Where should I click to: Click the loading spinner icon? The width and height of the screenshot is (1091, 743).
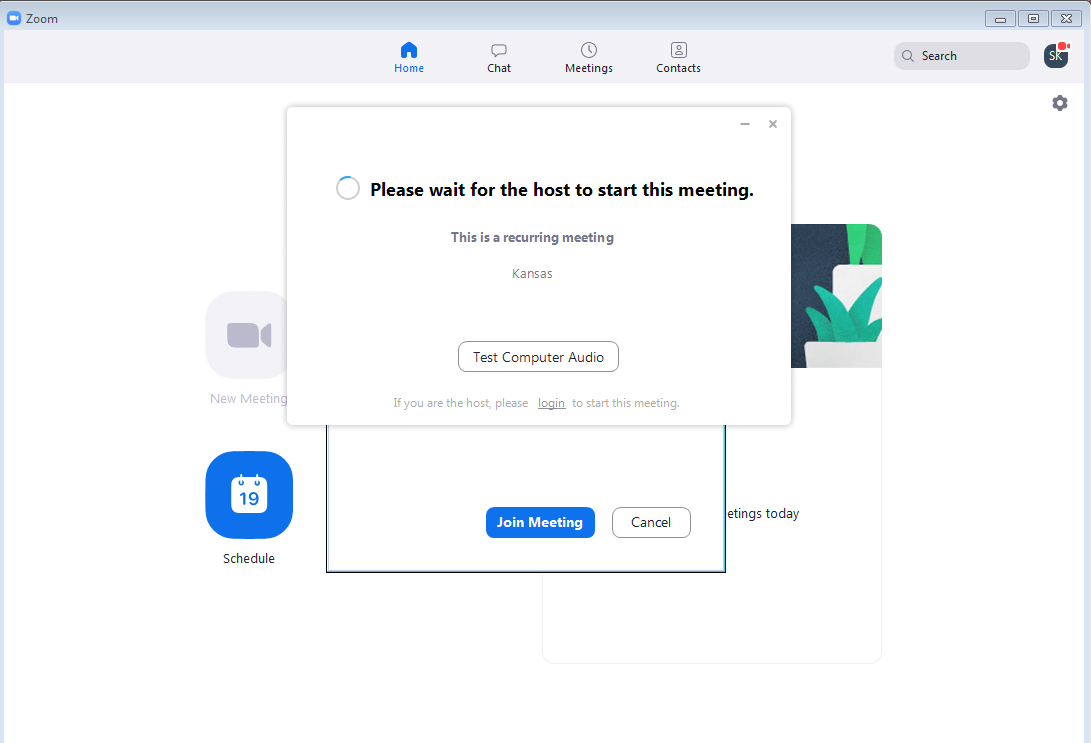coord(348,188)
